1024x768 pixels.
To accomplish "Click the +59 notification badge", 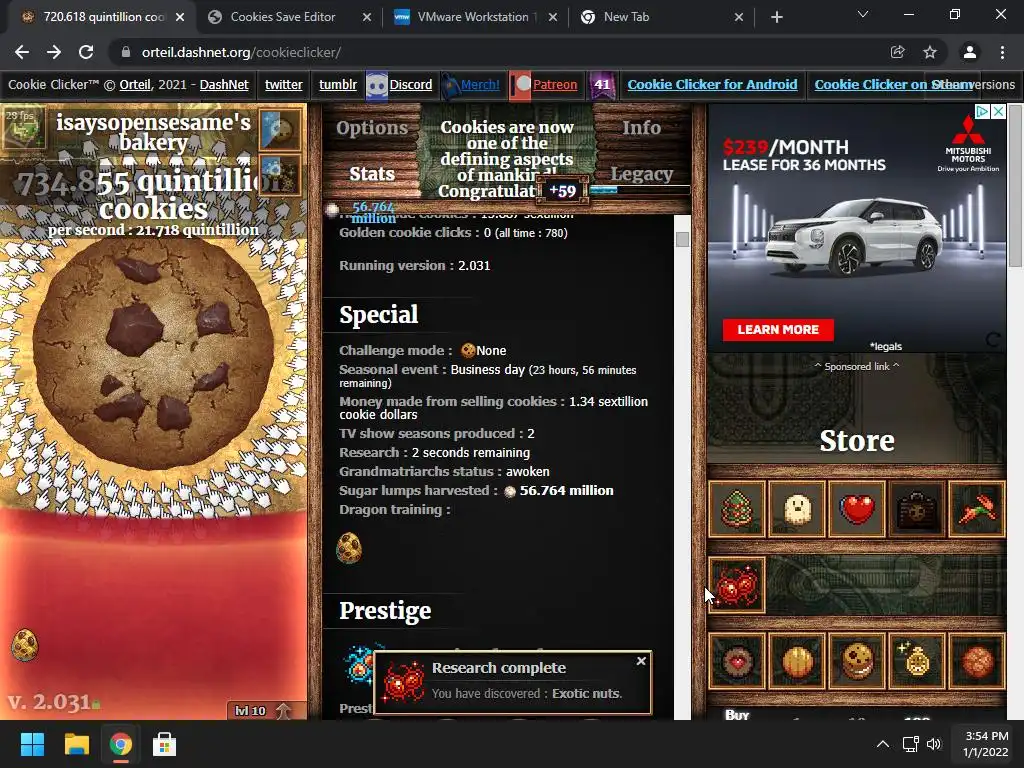I will (562, 191).
